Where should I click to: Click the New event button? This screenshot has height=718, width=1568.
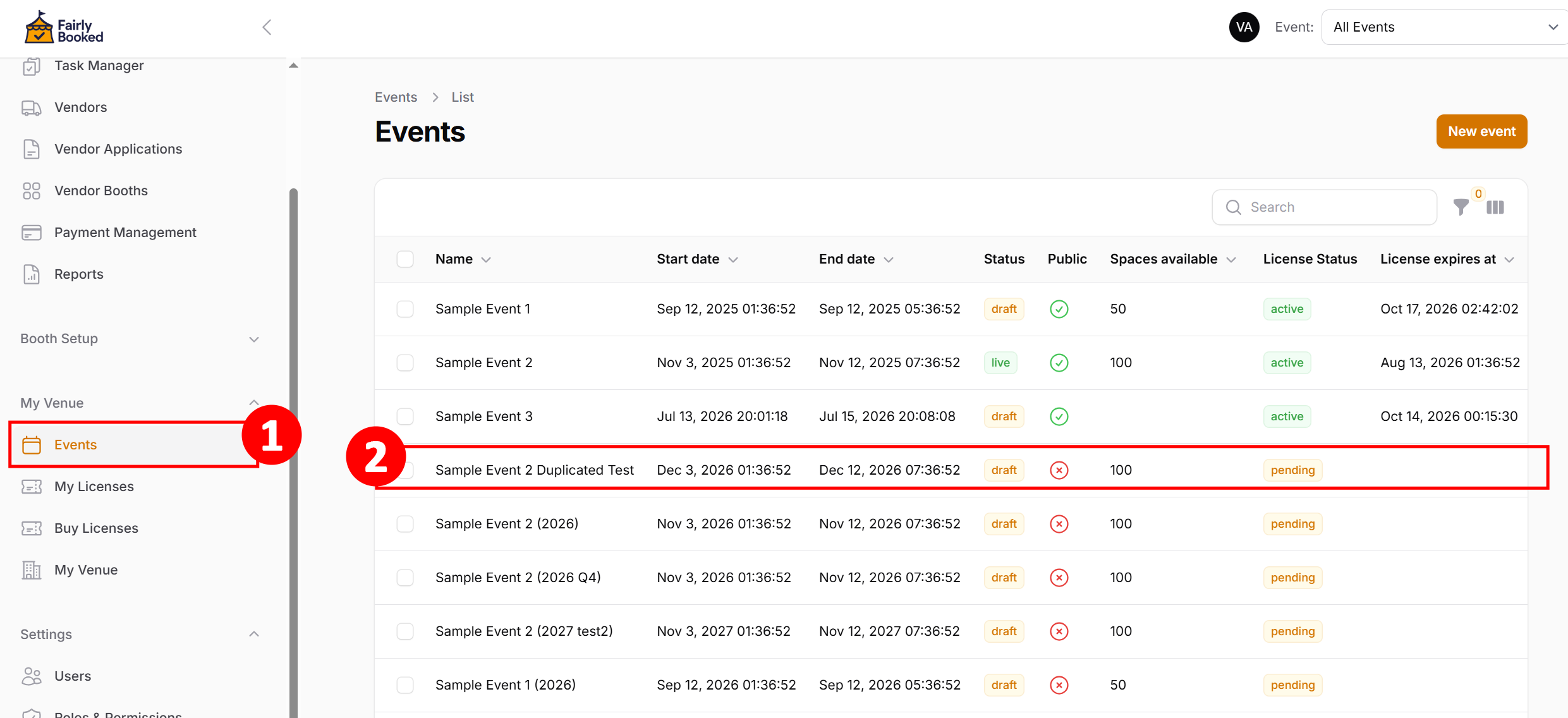coord(1481,131)
